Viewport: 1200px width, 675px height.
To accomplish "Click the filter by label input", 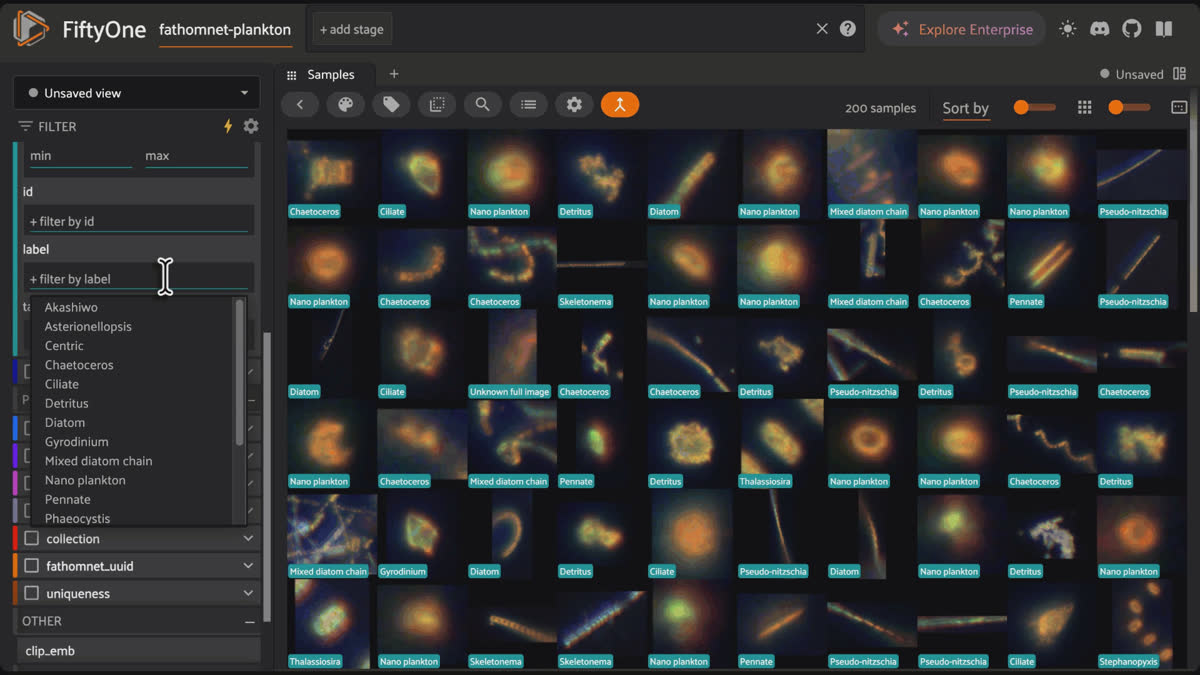I will click(138, 279).
